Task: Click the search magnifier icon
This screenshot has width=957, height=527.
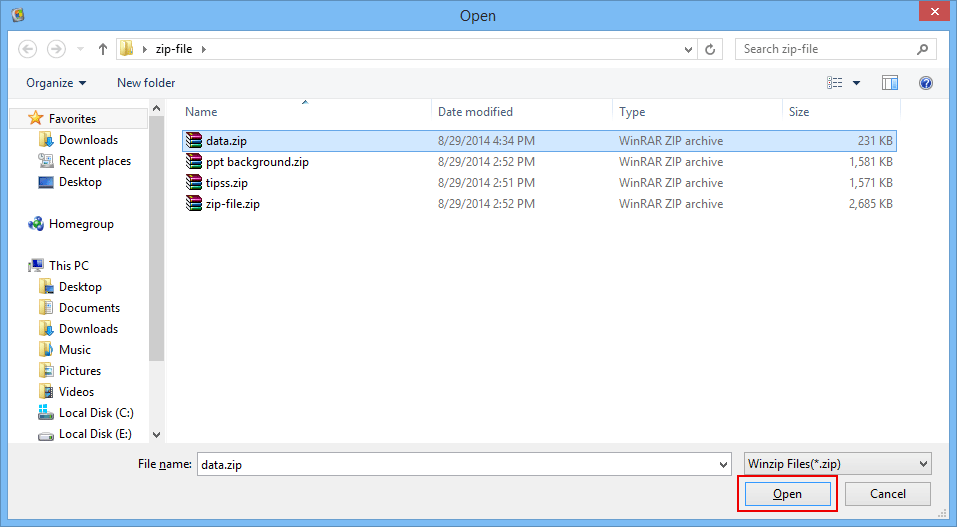Action: tap(922, 49)
